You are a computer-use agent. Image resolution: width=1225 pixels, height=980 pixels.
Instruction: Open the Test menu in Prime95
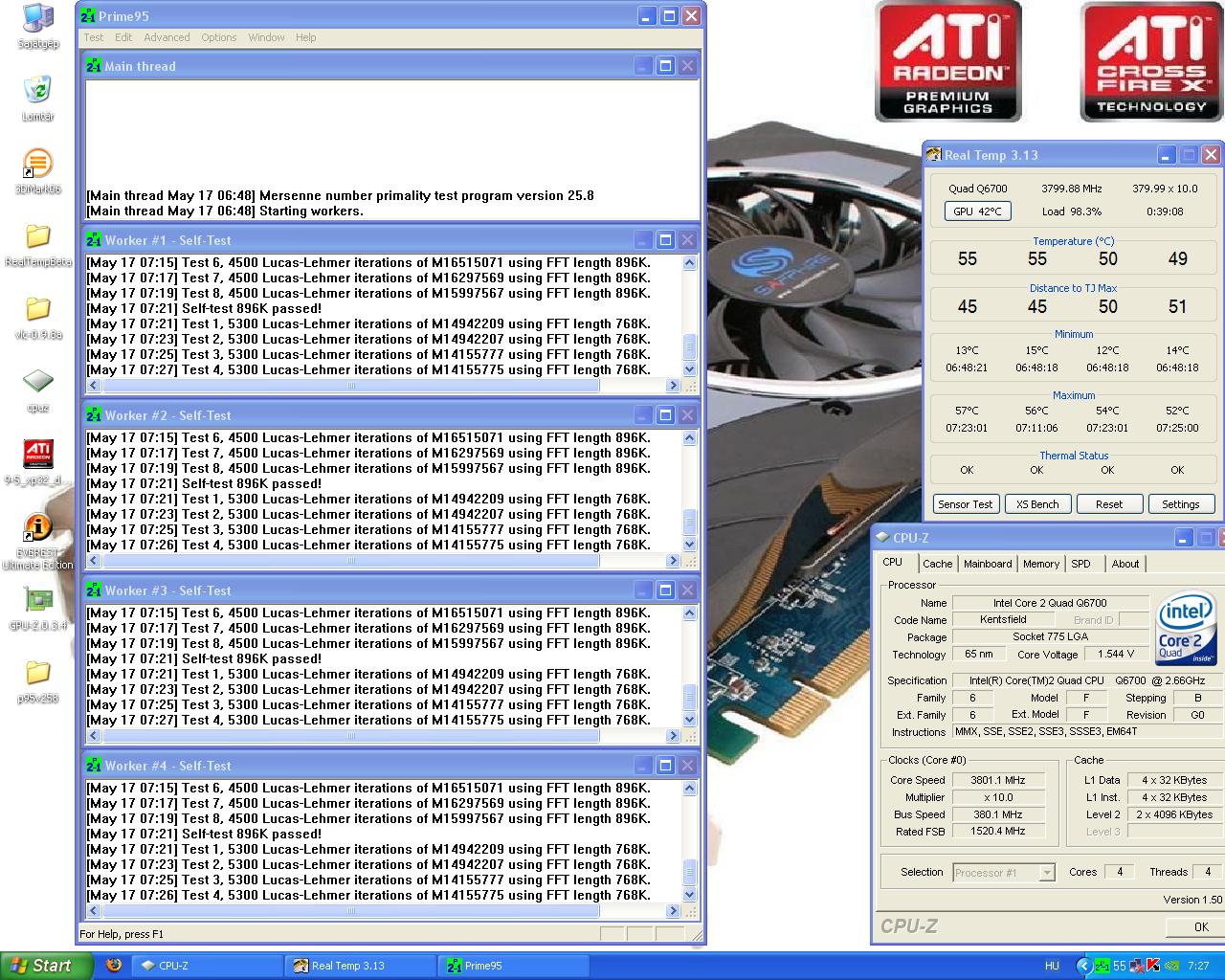click(x=94, y=37)
